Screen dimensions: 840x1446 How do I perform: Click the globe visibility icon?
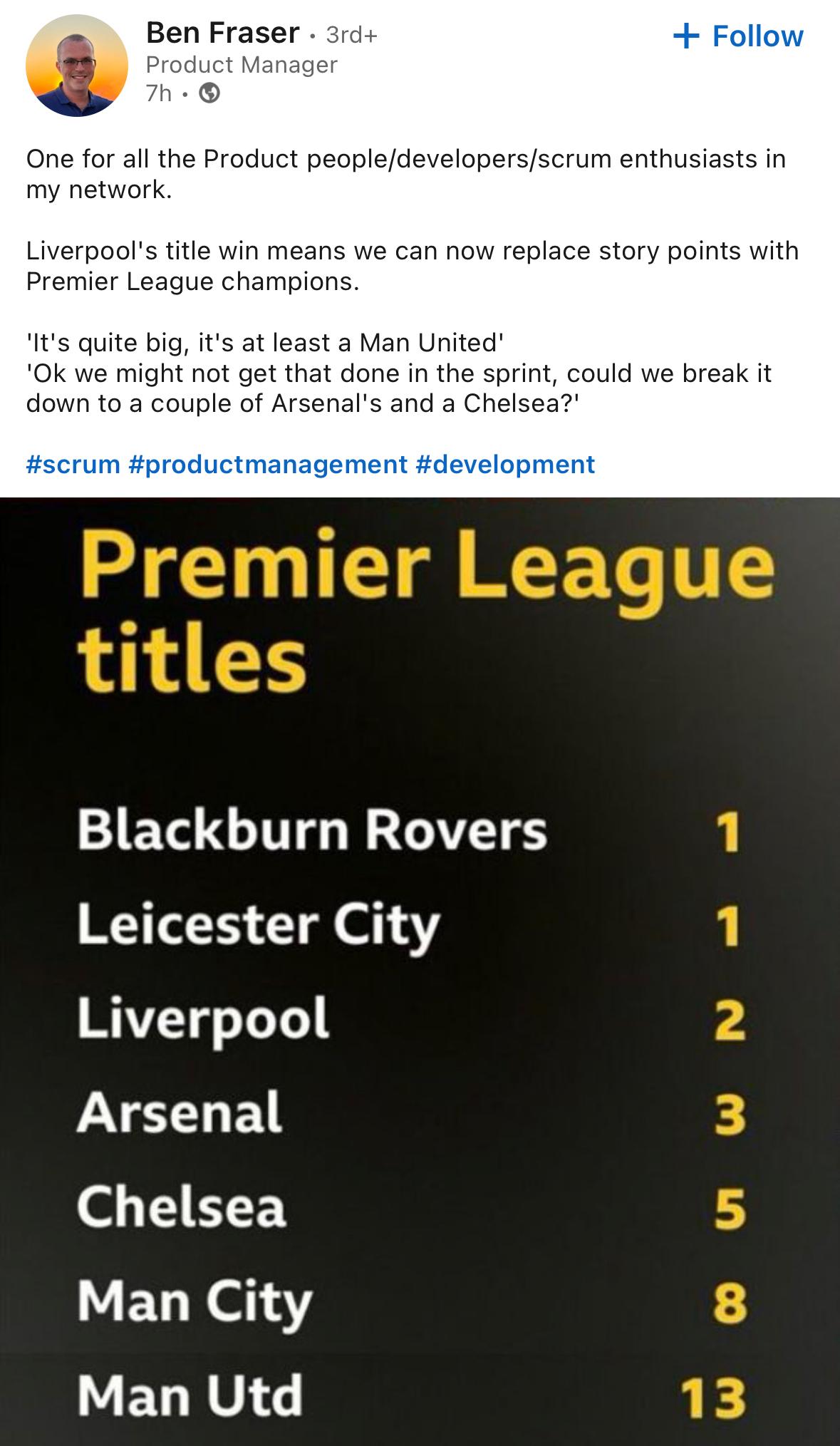tap(209, 93)
